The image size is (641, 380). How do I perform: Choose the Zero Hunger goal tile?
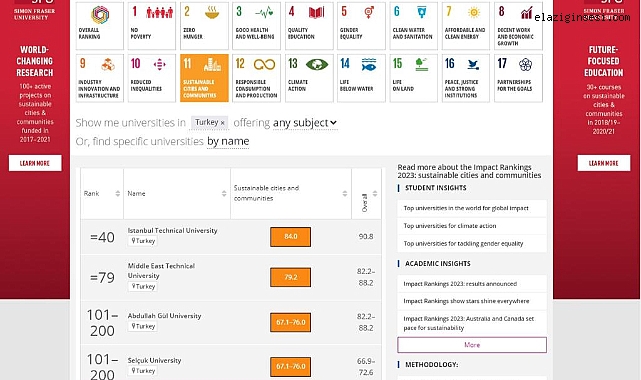(204, 26)
